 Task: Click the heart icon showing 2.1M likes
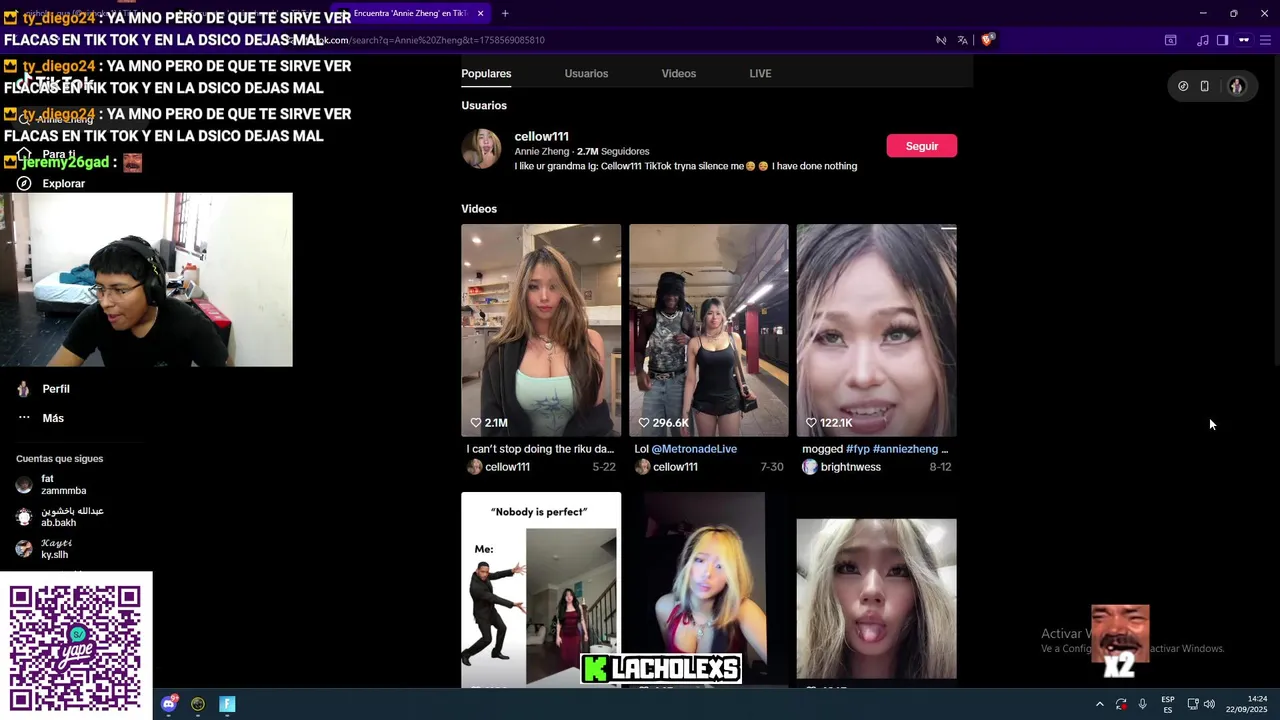point(476,423)
